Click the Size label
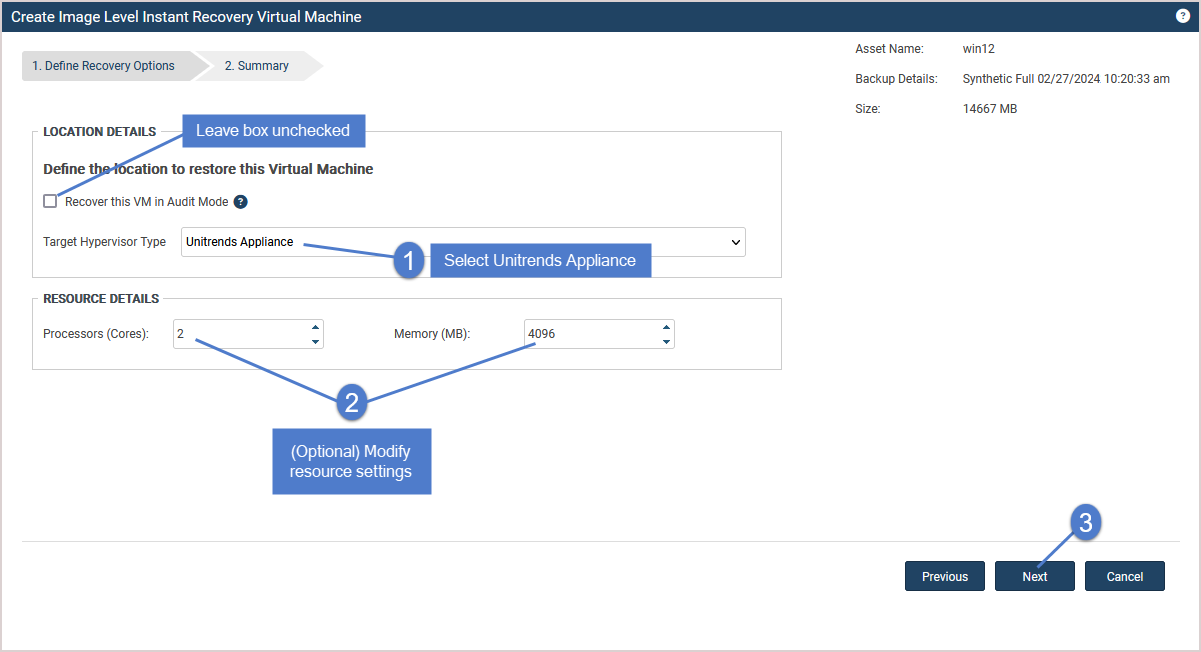The image size is (1201, 652). tap(867, 109)
